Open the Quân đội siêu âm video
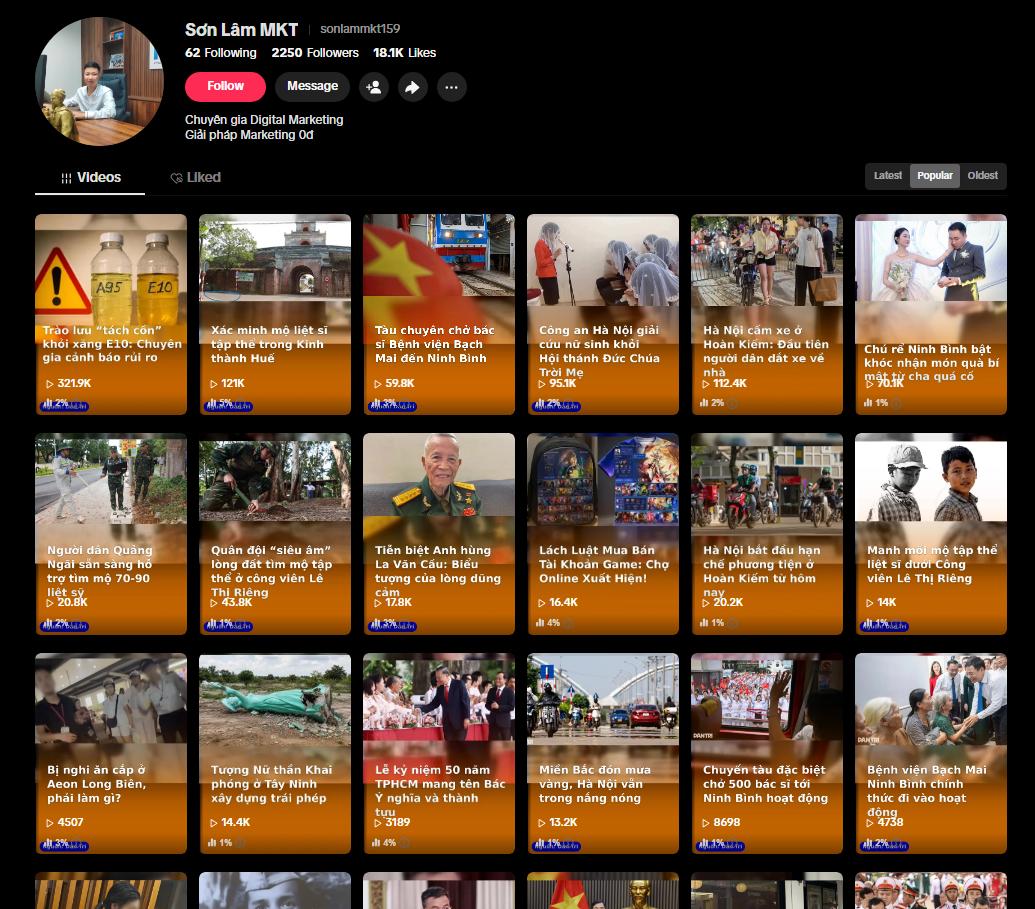Screen dimensions: 1035x909 [x=275, y=534]
